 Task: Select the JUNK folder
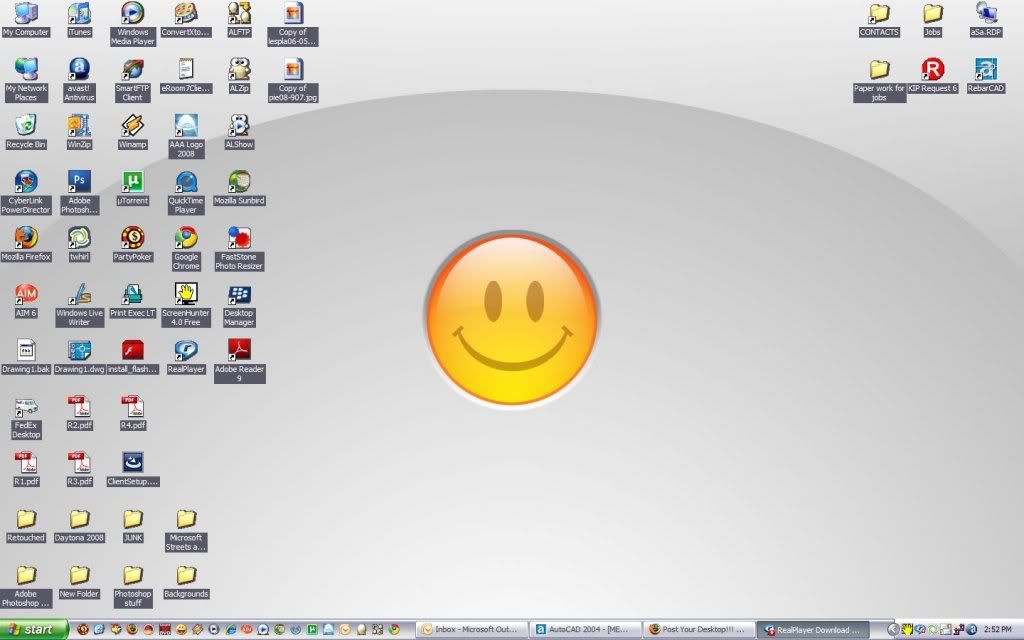133,525
